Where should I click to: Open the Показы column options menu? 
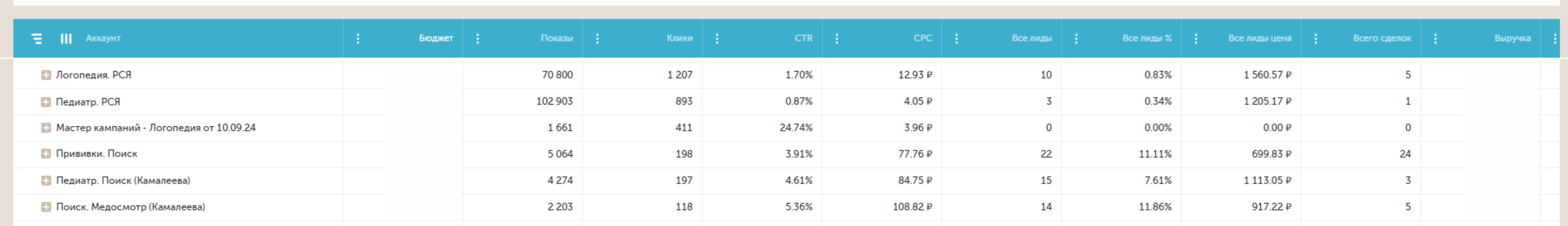click(x=478, y=39)
